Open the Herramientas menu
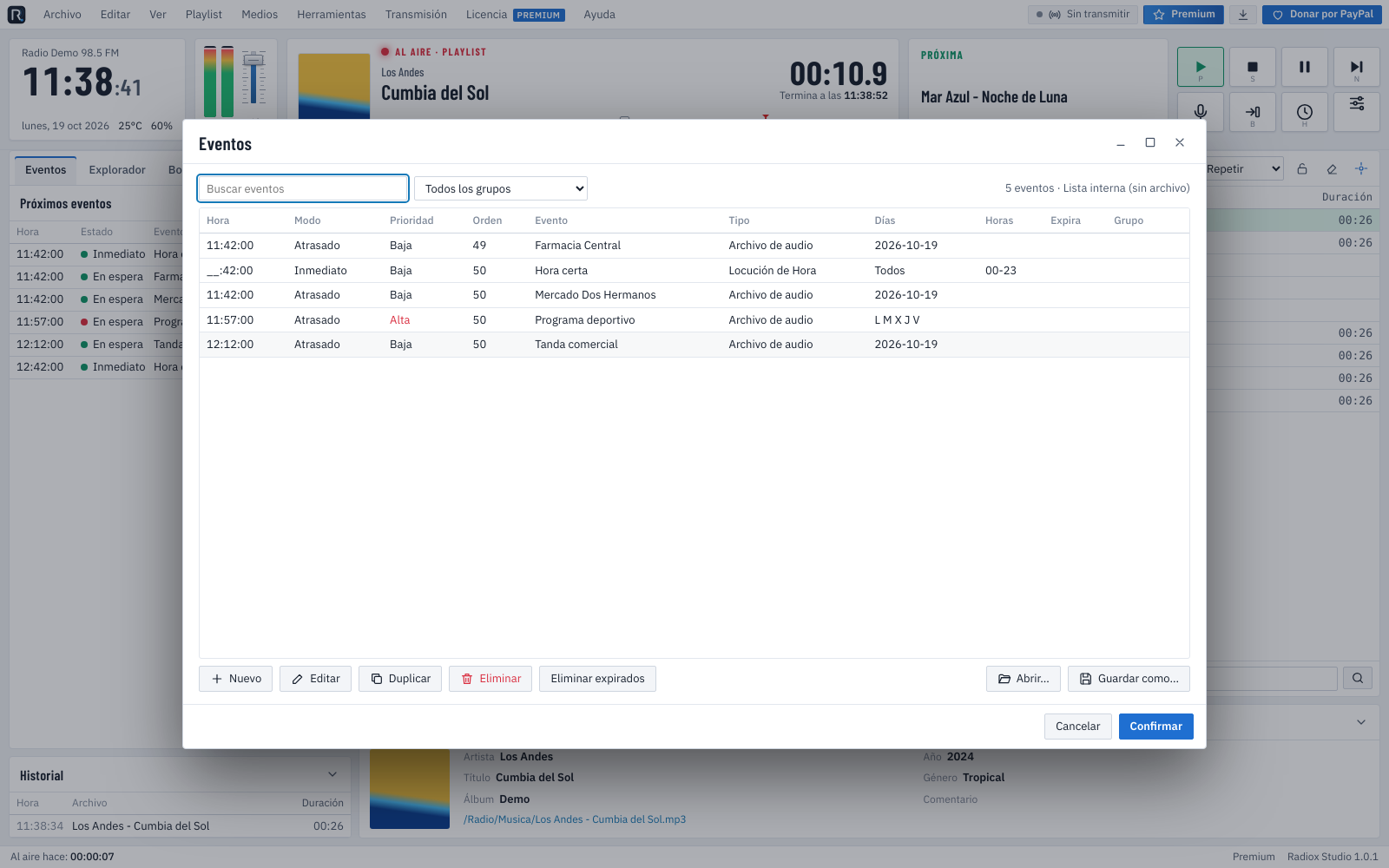This screenshot has width=1389, height=868. click(332, 15)
